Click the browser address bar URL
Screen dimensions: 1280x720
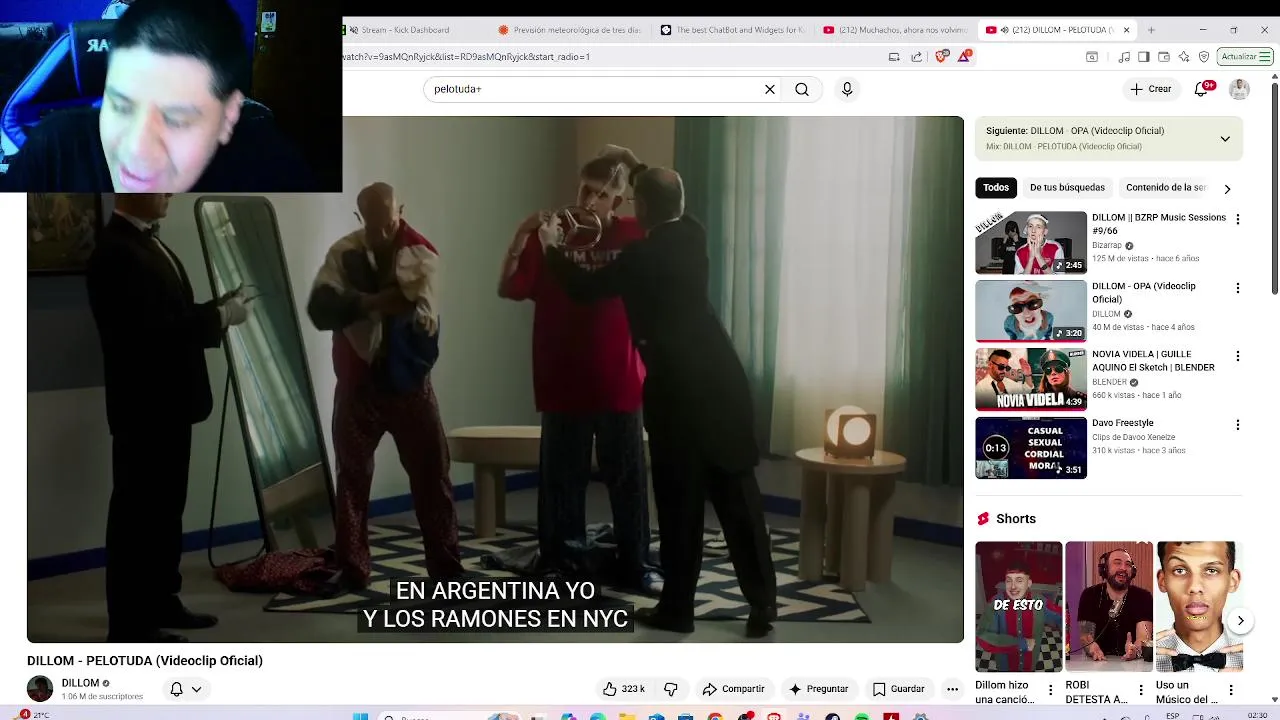pos(610,57)
